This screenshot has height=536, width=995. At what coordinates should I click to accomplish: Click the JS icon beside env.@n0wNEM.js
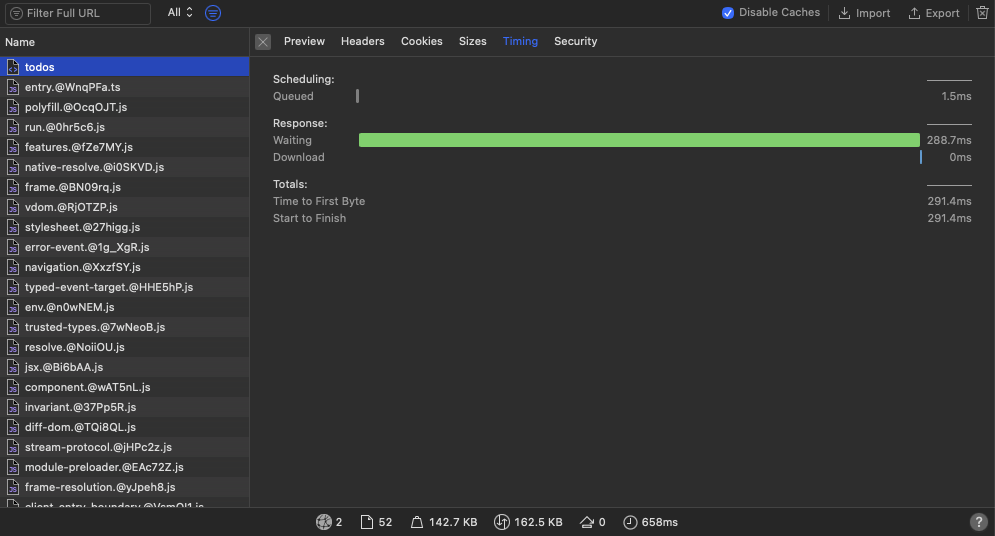tap(13, 307)
